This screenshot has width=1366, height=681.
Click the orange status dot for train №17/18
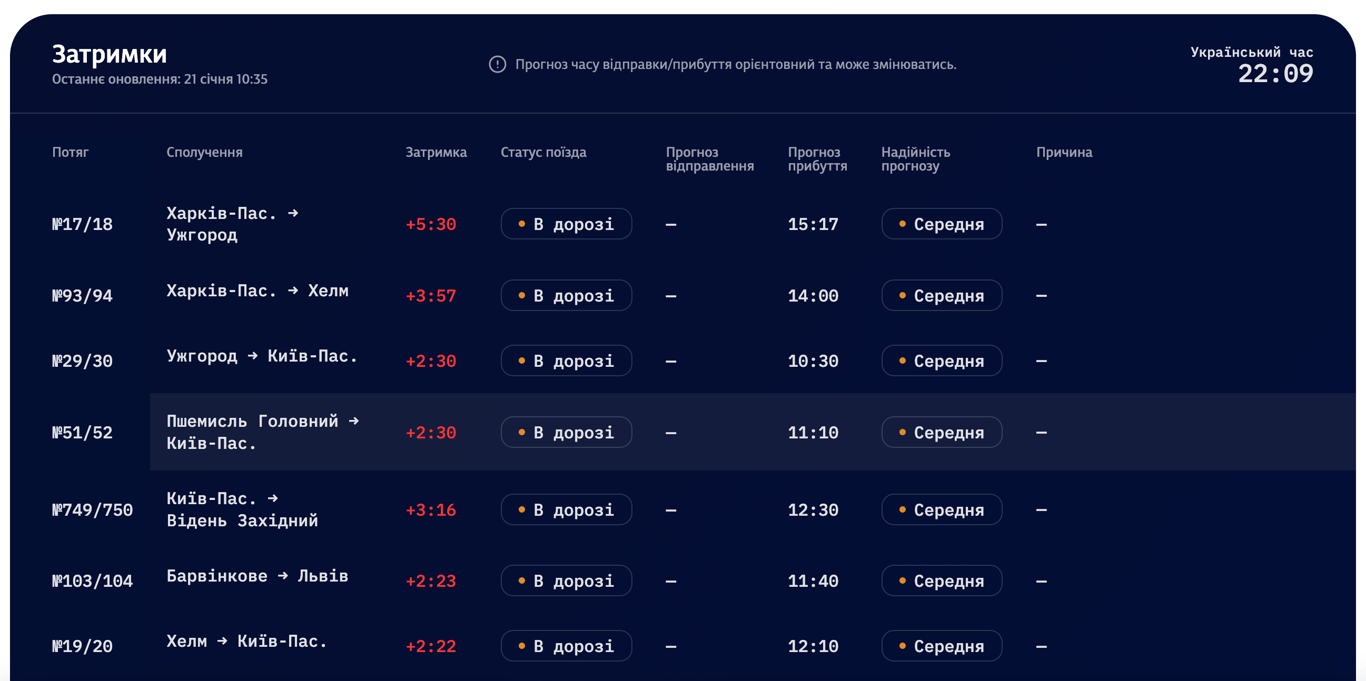(522, 224)
